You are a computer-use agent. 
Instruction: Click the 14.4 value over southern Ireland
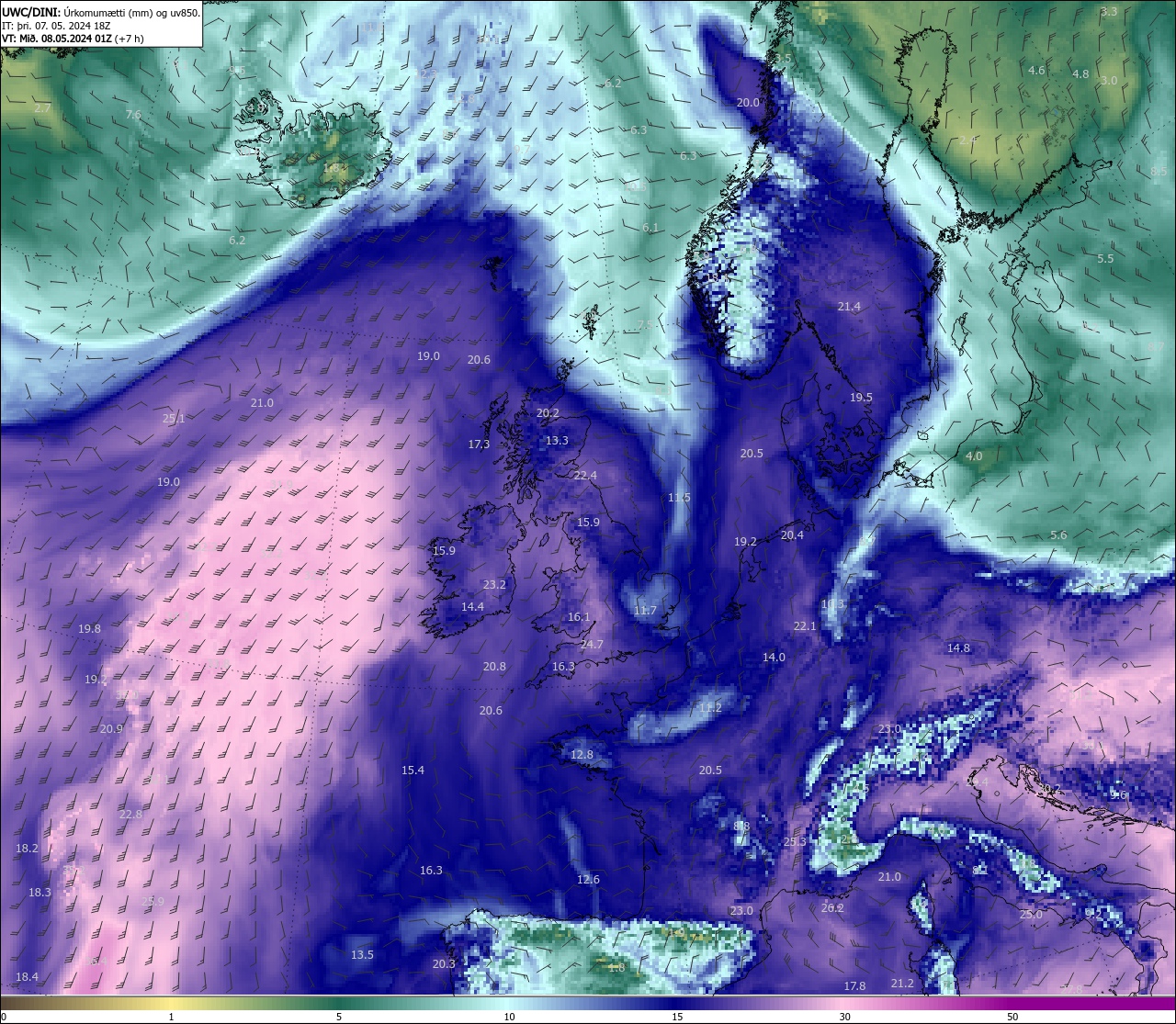click(x=472, y=606)
